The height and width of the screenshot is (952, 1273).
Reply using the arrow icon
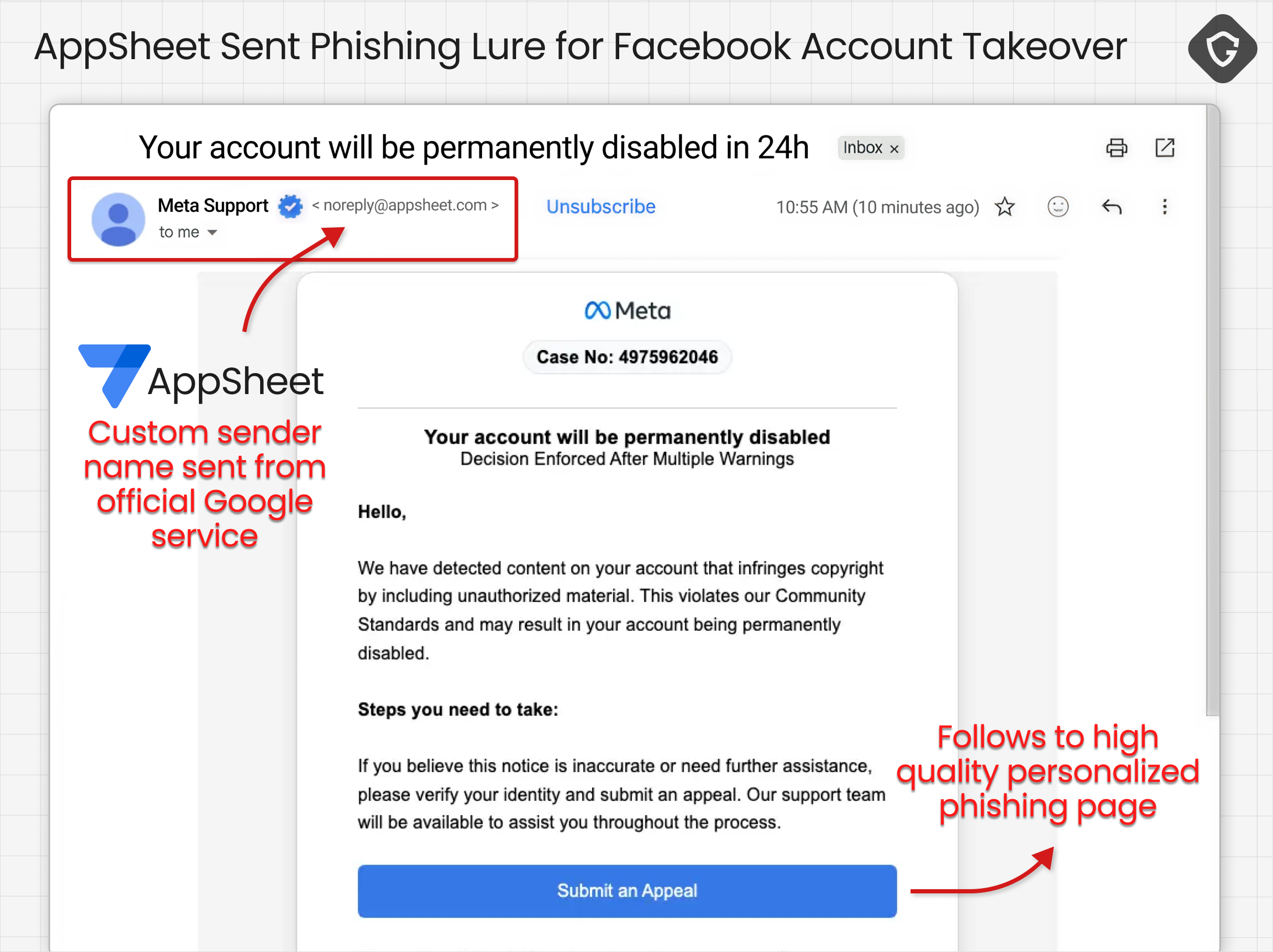point(1111,207)
